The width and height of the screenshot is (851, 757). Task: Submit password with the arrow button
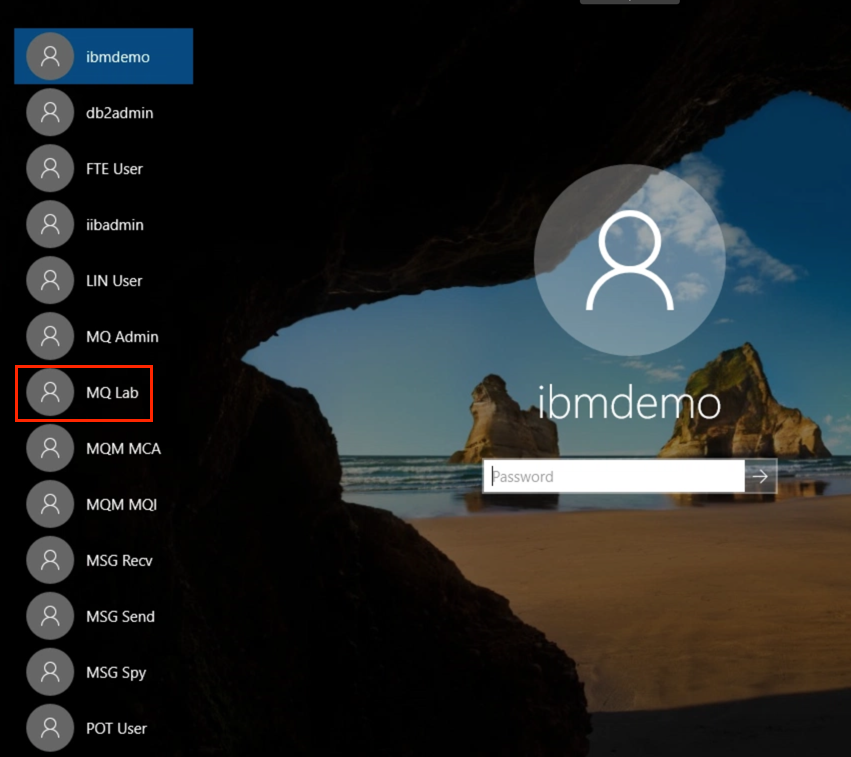pos(761,476)
